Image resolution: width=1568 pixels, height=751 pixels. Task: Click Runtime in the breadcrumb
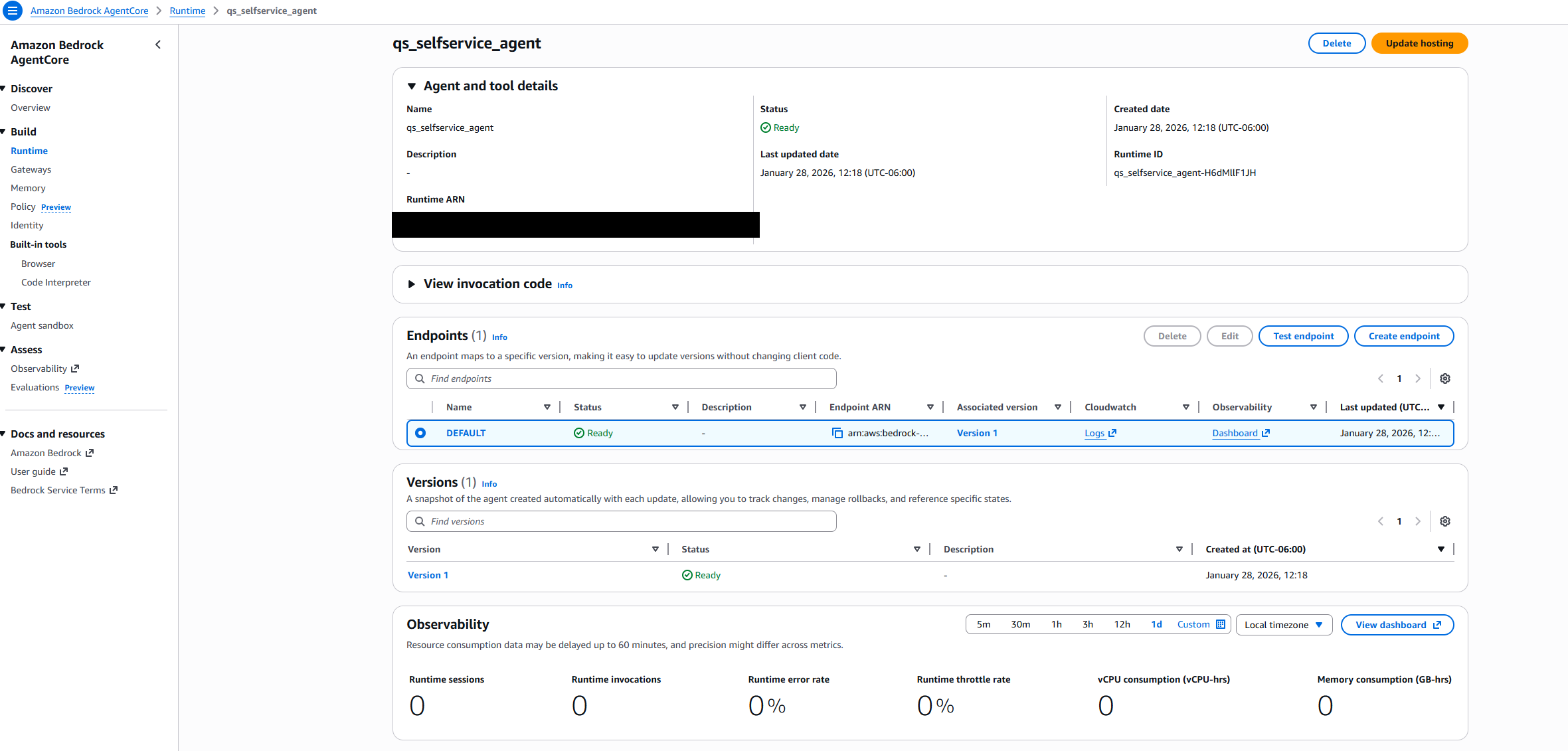click(x=187, y=11)
